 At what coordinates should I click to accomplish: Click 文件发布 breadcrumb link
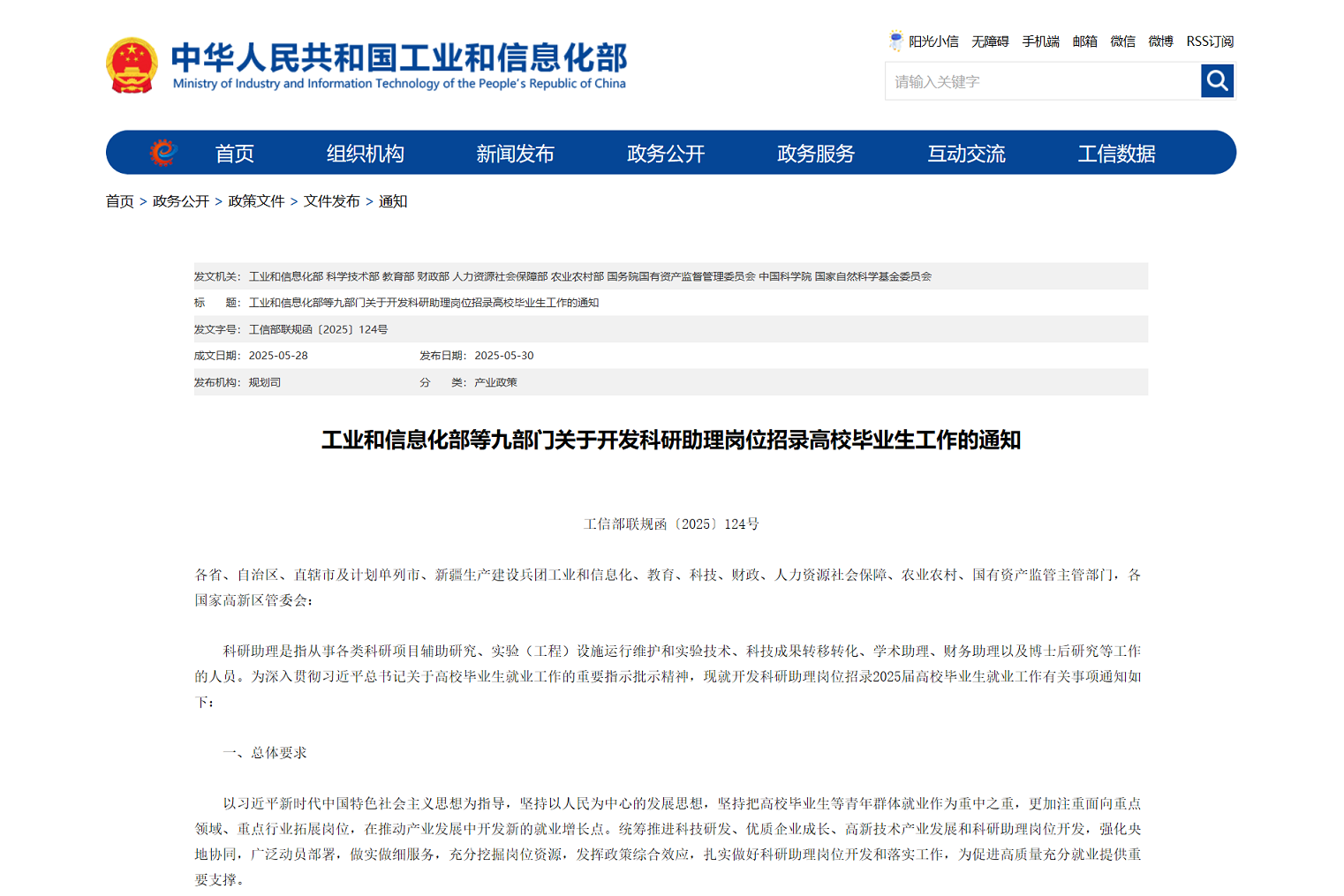[331, 201]
